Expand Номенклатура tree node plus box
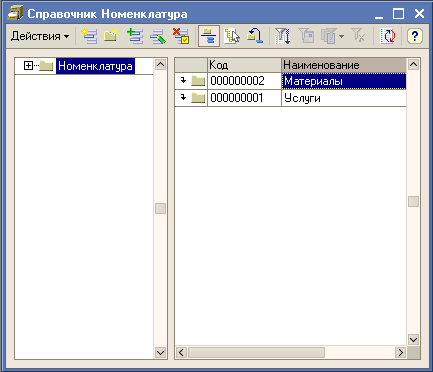 pyautogui.click(x=28, y=66)
